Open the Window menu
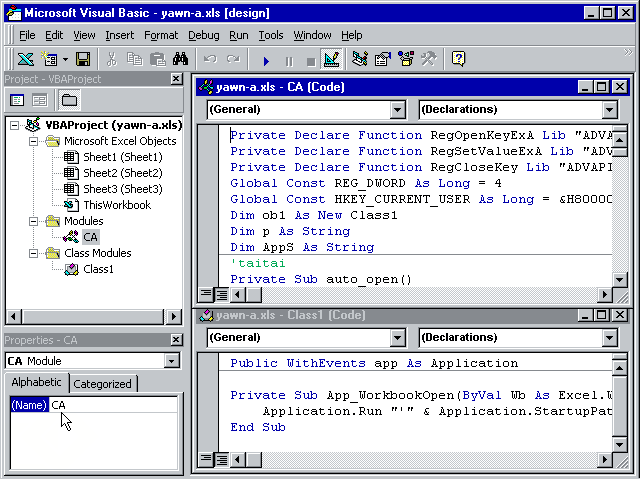The image size is (640, 480). click(312, 36)
